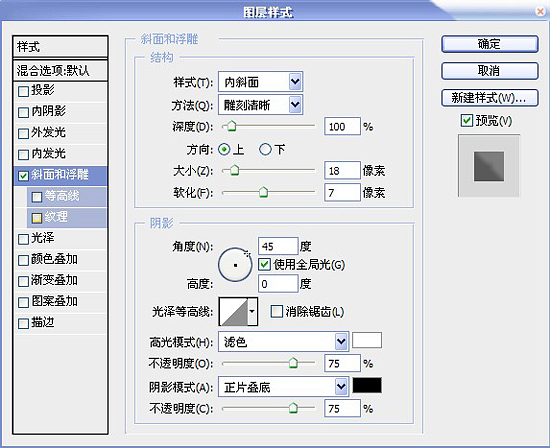The image size is (550, 448).
Task: Click the 光泽等高线 contour thumbnail
Action: (x=234, y=312)
